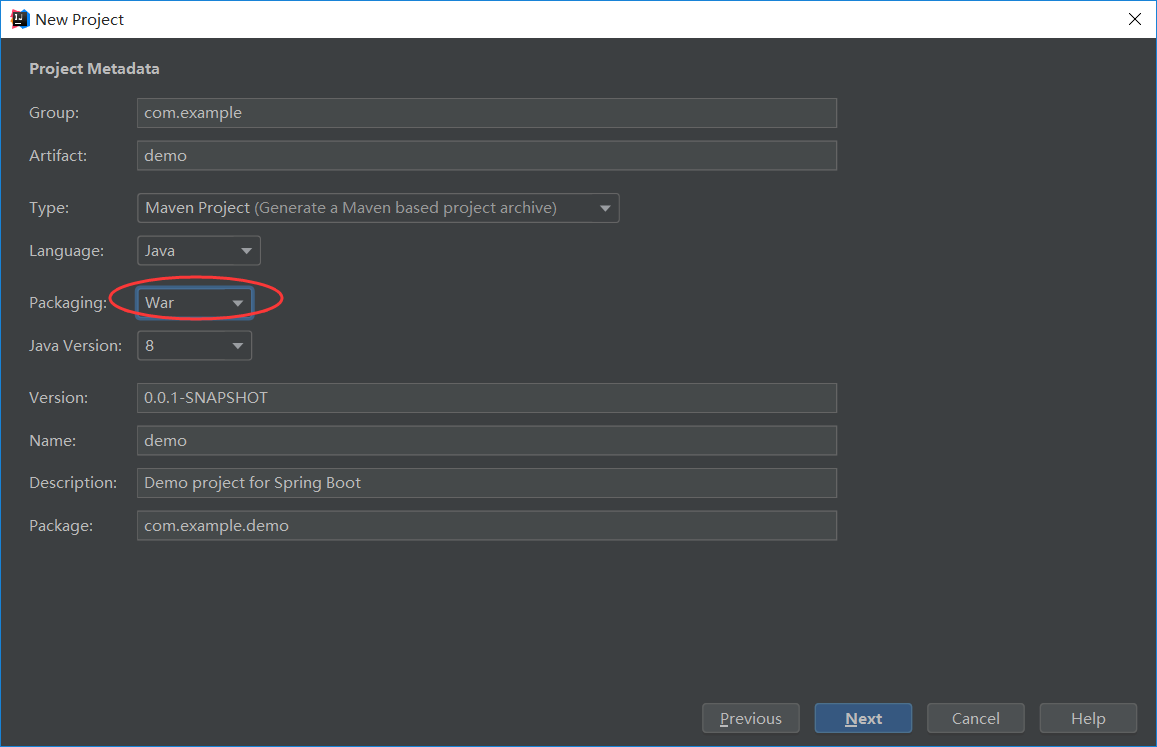This screenshot has height=747, width=1157.
Task: Open Help for this dialog
Action: 1088,718
